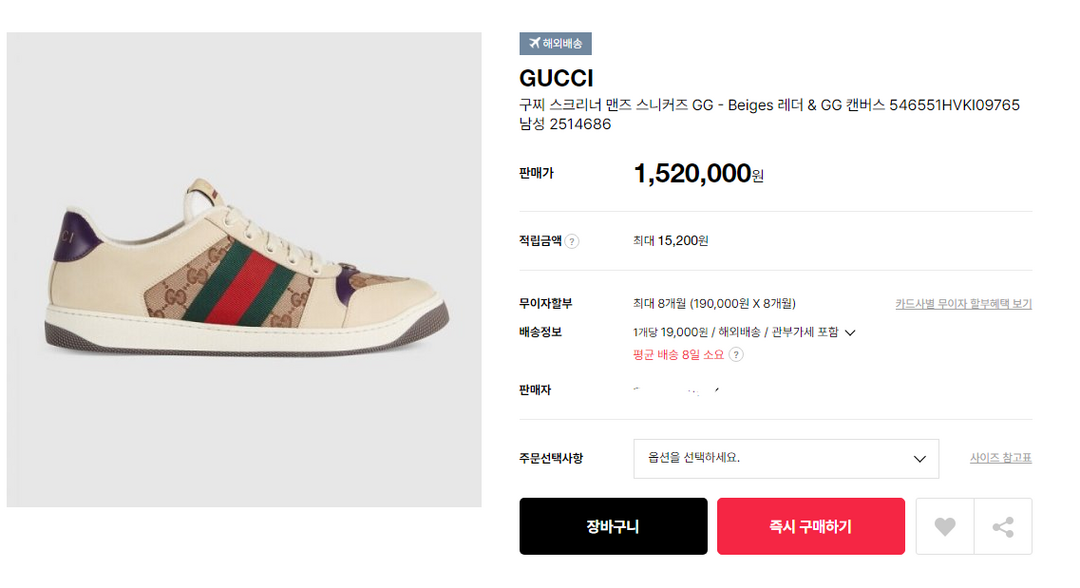Add to cart with 장바구니 button
The height and width of the screenshot is (588, 1080).
(613, 526)
